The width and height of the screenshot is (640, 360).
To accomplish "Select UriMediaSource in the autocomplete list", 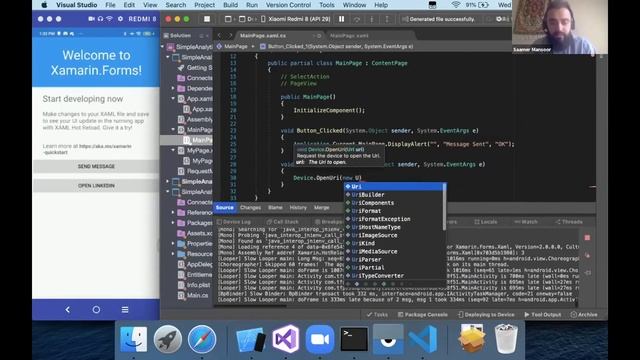I will pyautogui.click(x=394, y=251).
